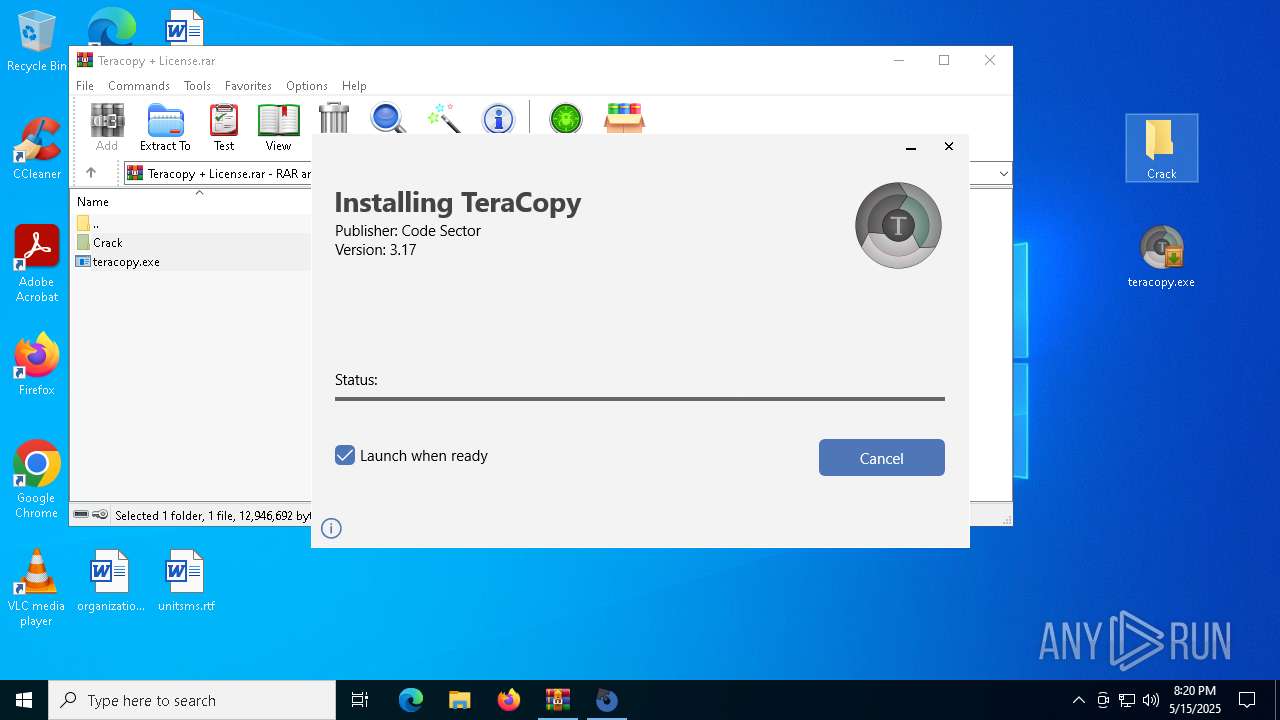Select the Recycle Bin desktop icon
This screenshot has height=720, width=1280.
pos(37,41)
